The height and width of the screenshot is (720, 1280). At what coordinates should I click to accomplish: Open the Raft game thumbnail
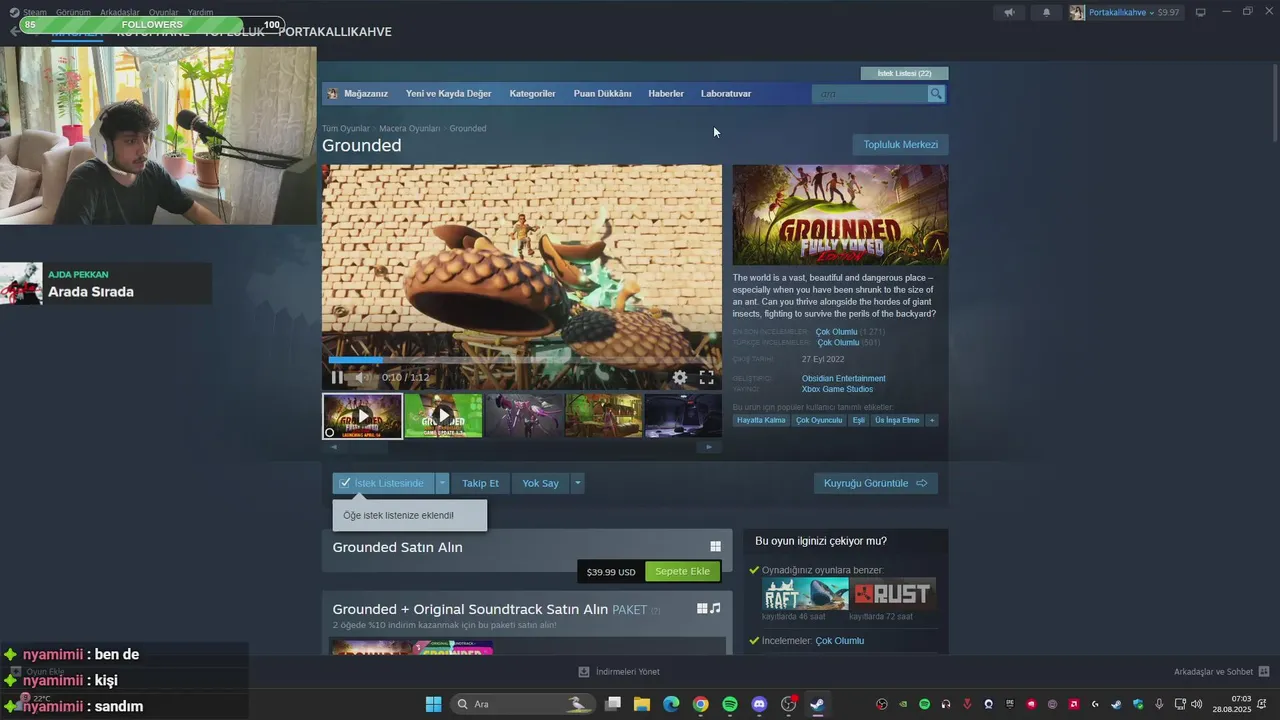[x=805, y=594]
